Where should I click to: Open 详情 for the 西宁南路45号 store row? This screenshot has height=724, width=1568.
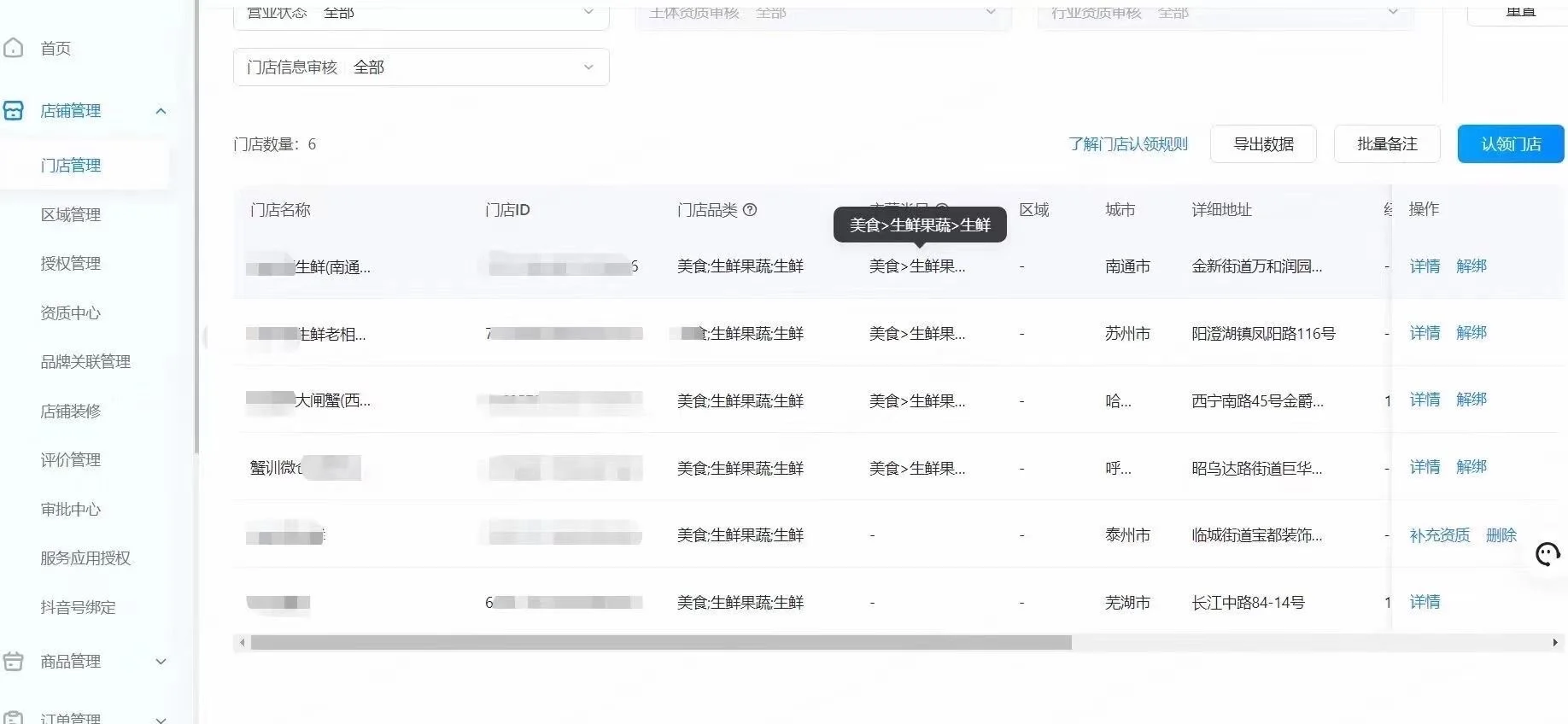[x=1425, y=400]
